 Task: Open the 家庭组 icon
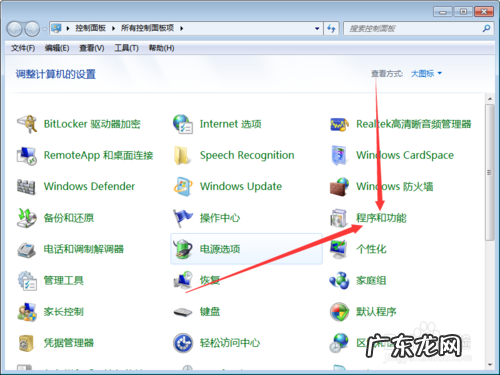pos(339,280)
